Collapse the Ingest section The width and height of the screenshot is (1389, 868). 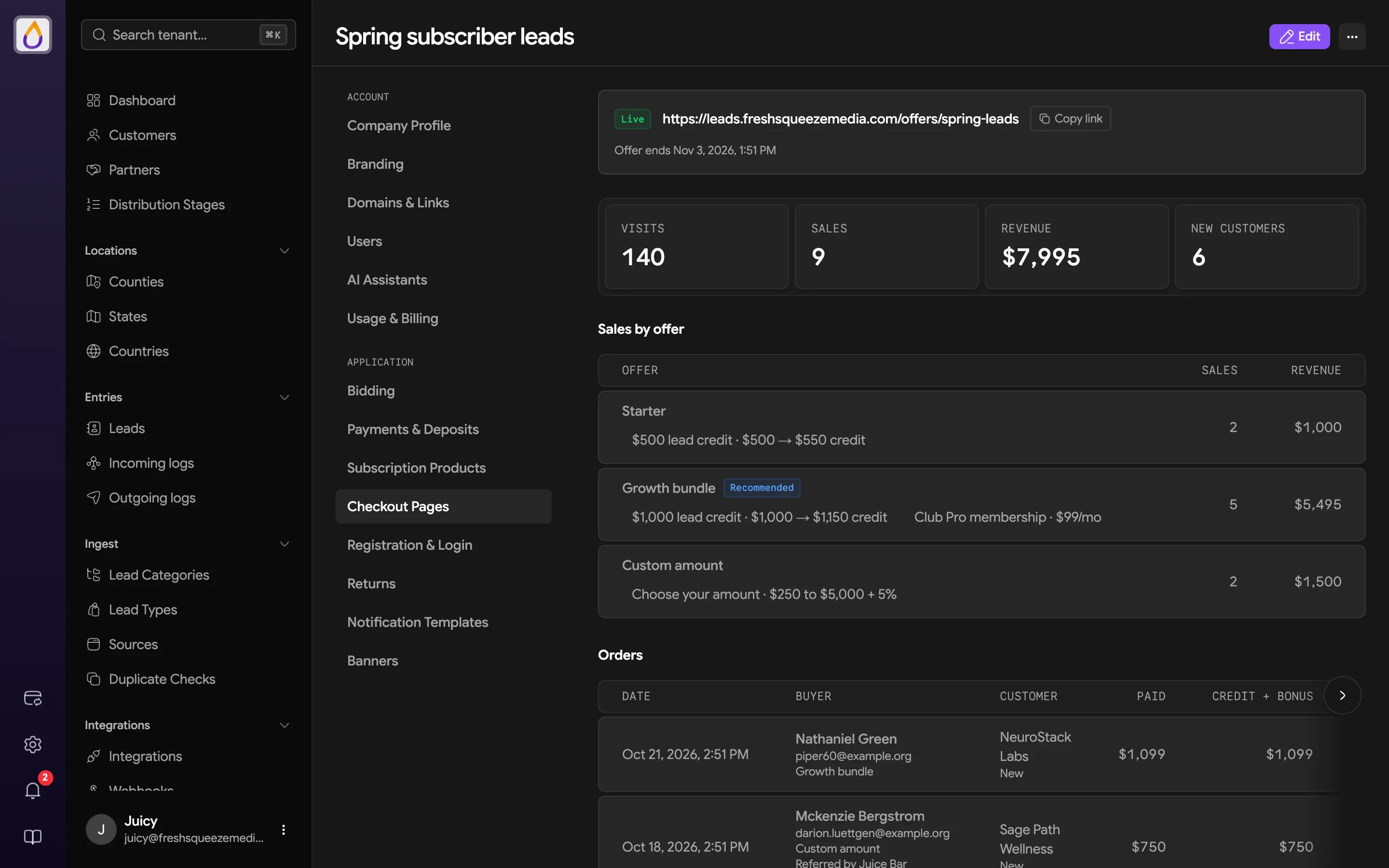tap(284, 543)
